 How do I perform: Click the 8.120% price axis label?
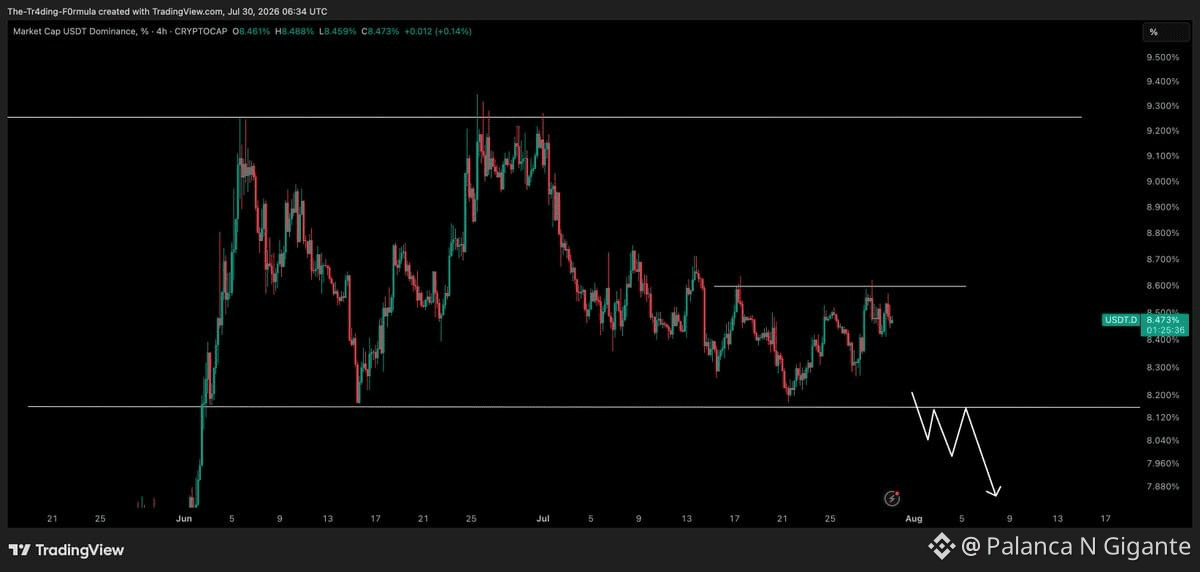point(1163,418)
